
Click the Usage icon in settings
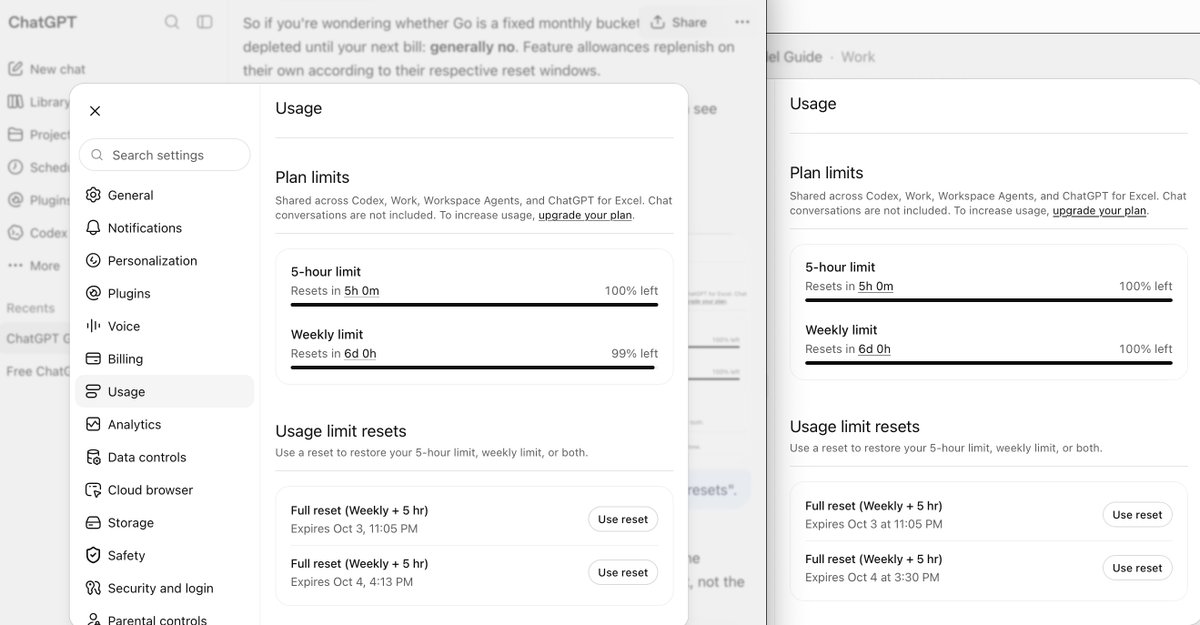click(93, 392)
